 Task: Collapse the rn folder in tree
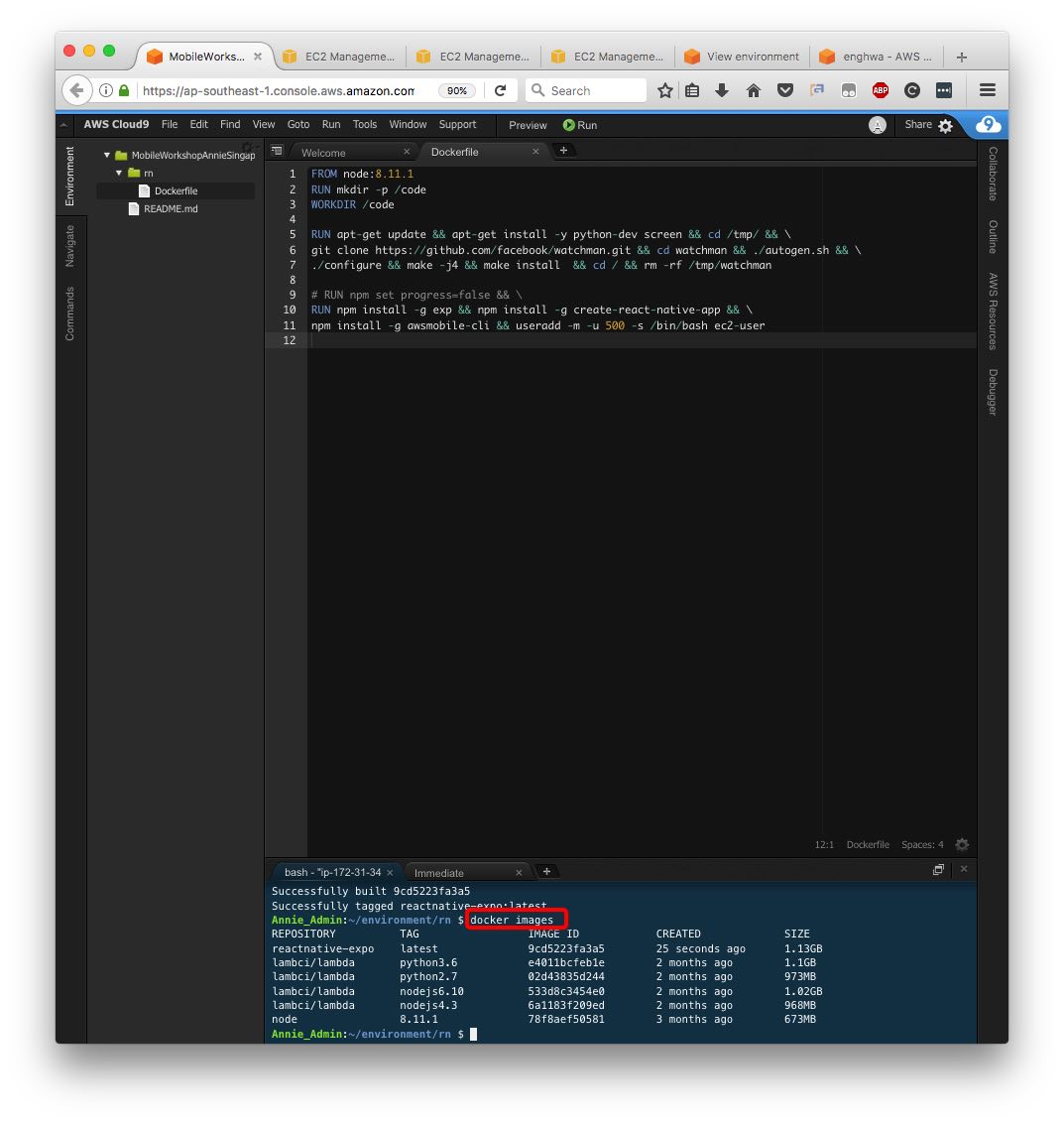click(119, 173)
